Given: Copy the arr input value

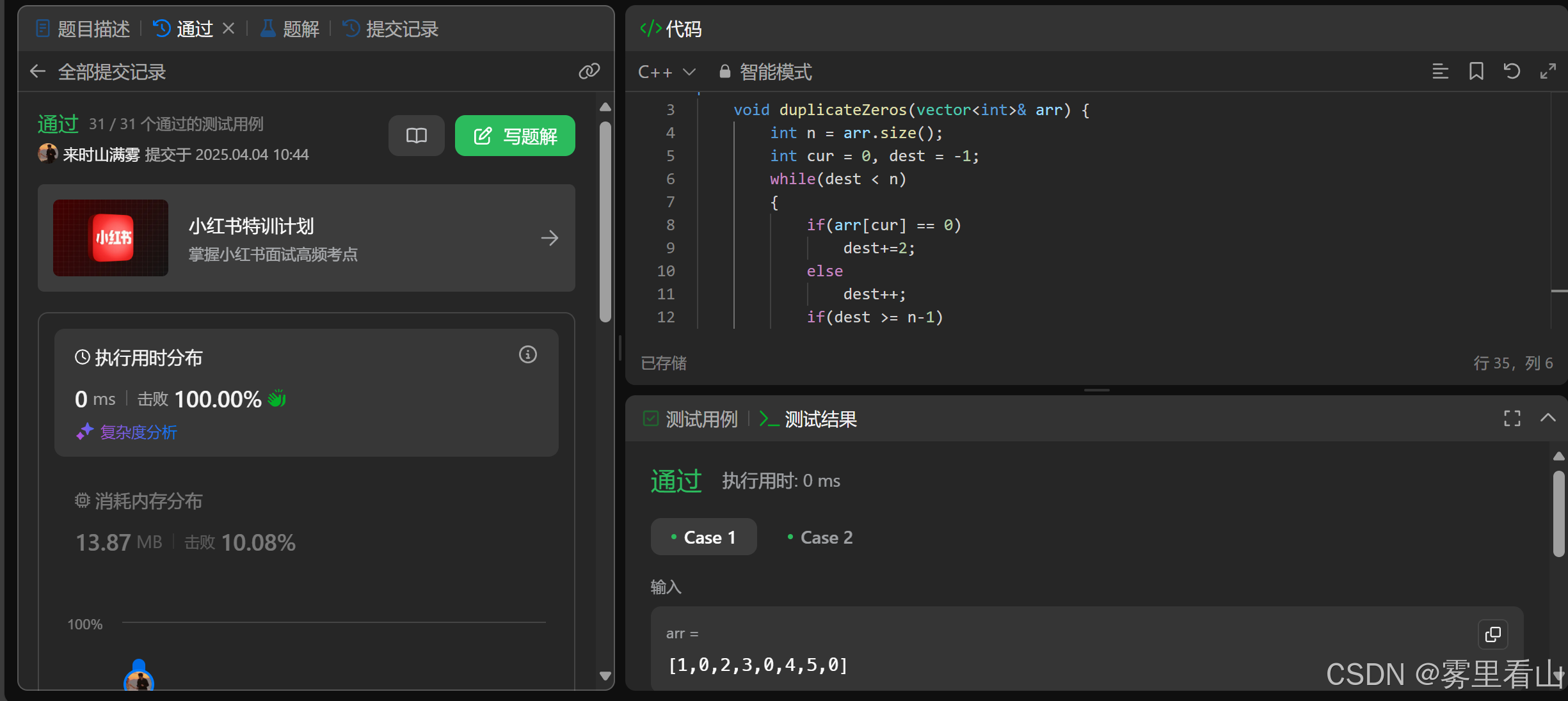Looking at the screenshot, I should pos(1492,634).
